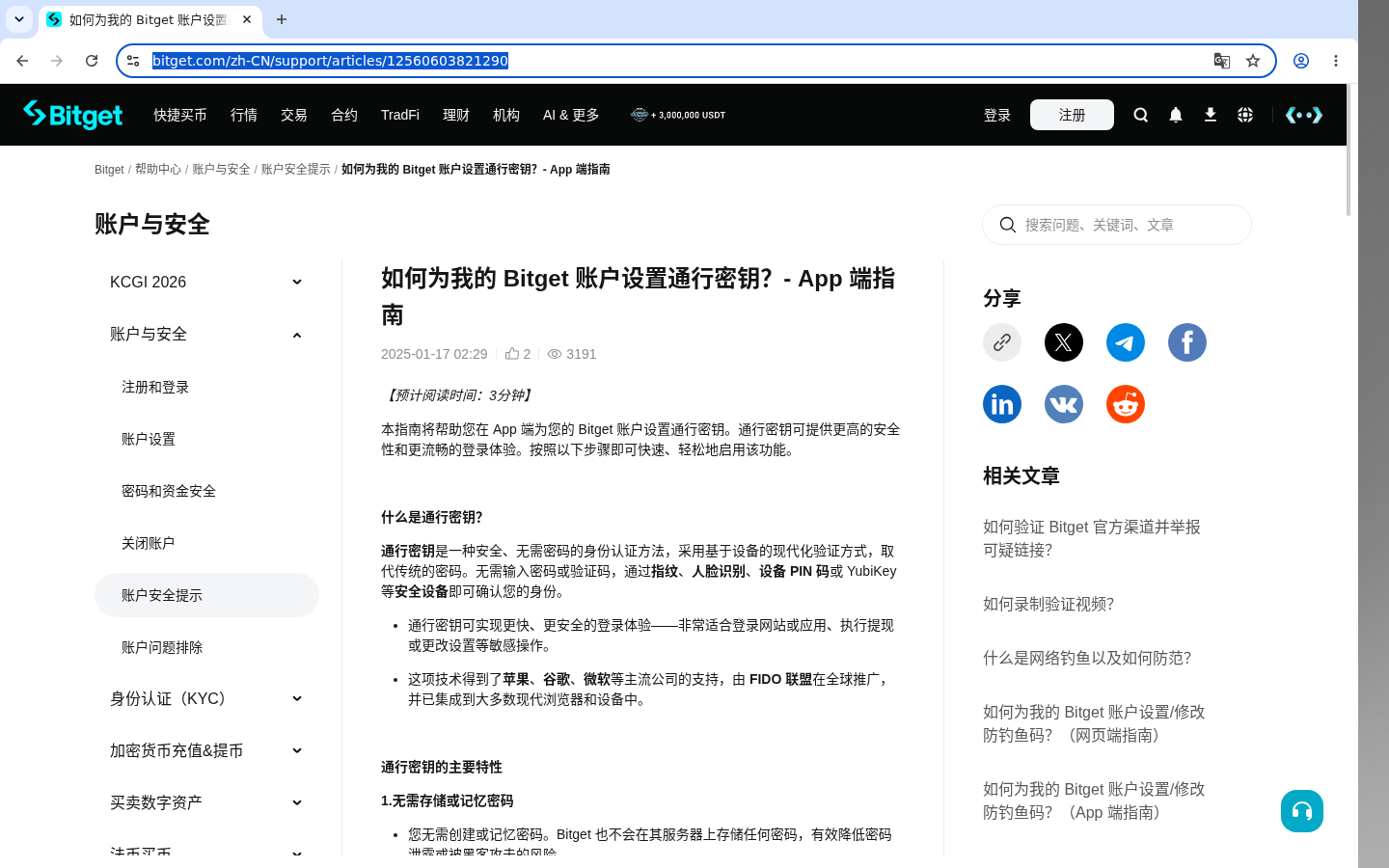Open related article 什么是网络钓鱼以及如何防范?

(x=1087, y=658)
